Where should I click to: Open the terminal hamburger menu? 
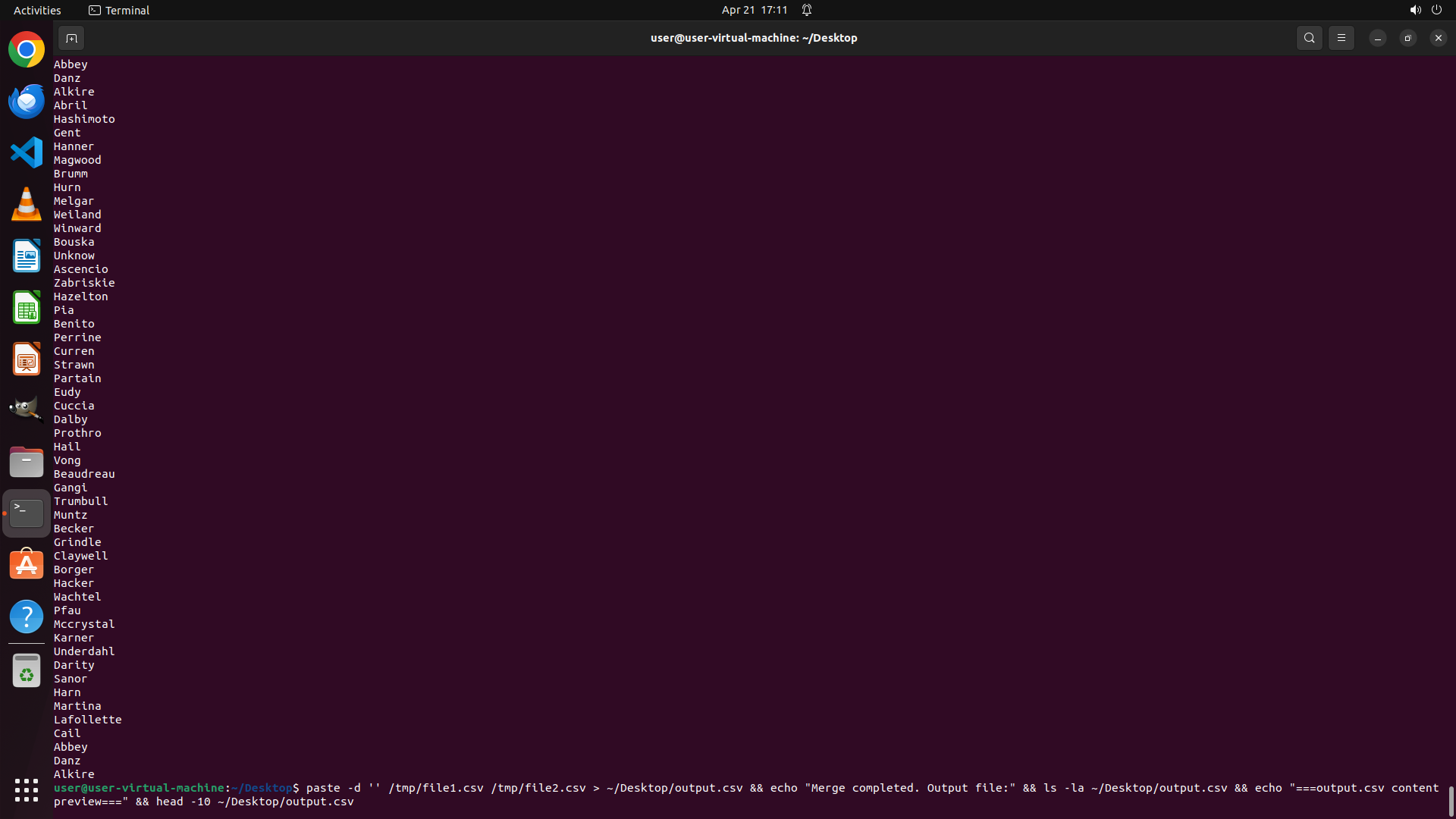1341,38
